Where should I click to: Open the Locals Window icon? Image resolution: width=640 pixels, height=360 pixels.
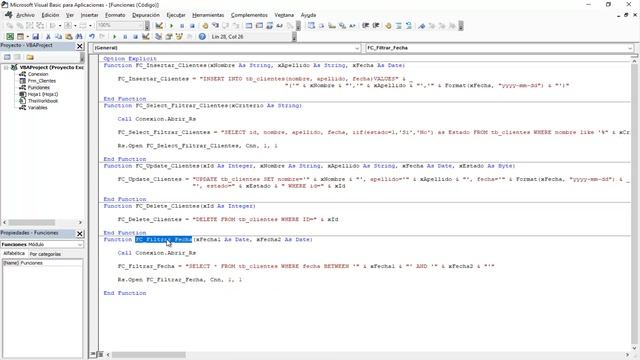(249, 26)
